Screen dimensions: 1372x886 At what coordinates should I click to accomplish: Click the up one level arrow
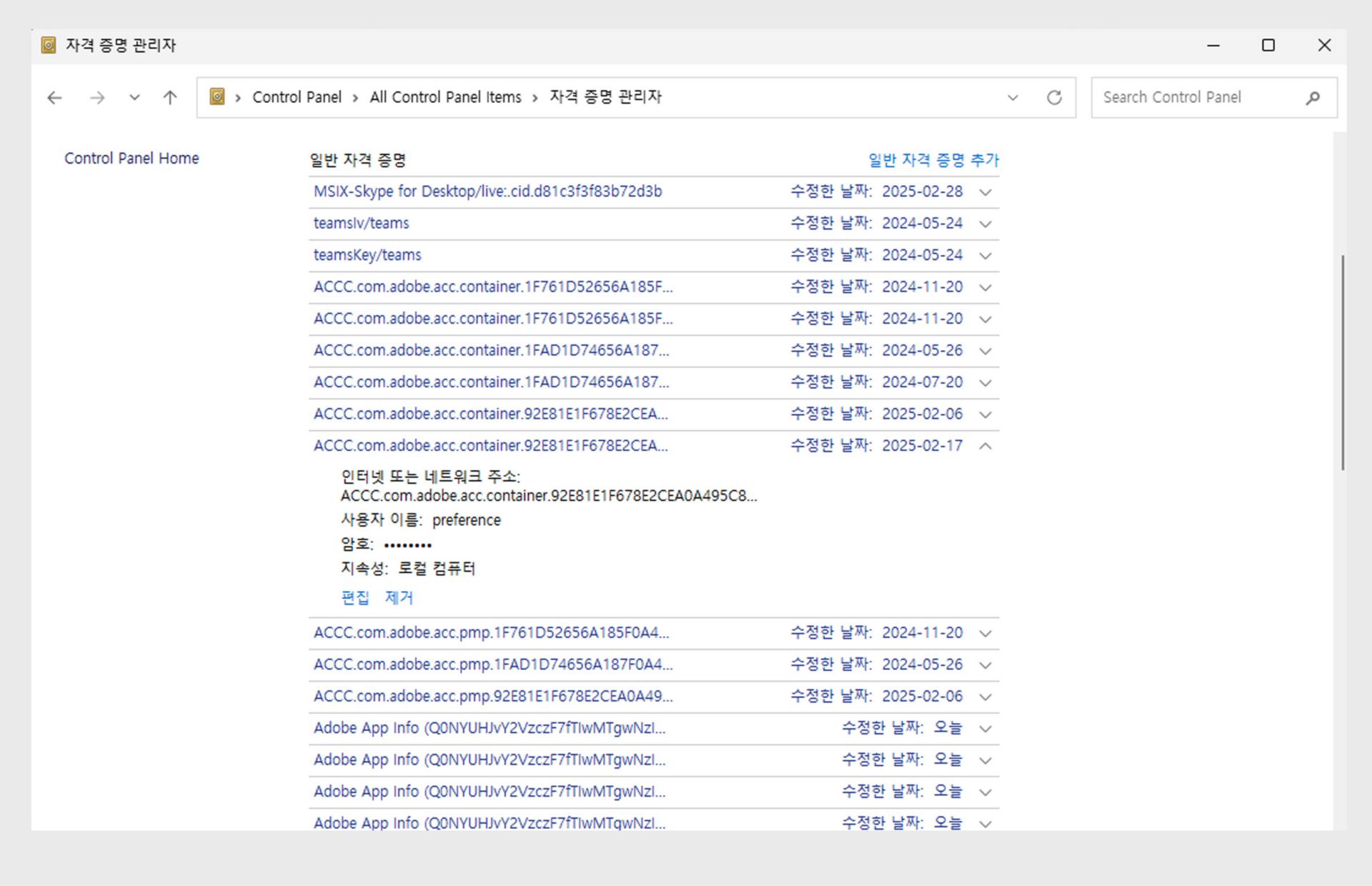point(169,98)
